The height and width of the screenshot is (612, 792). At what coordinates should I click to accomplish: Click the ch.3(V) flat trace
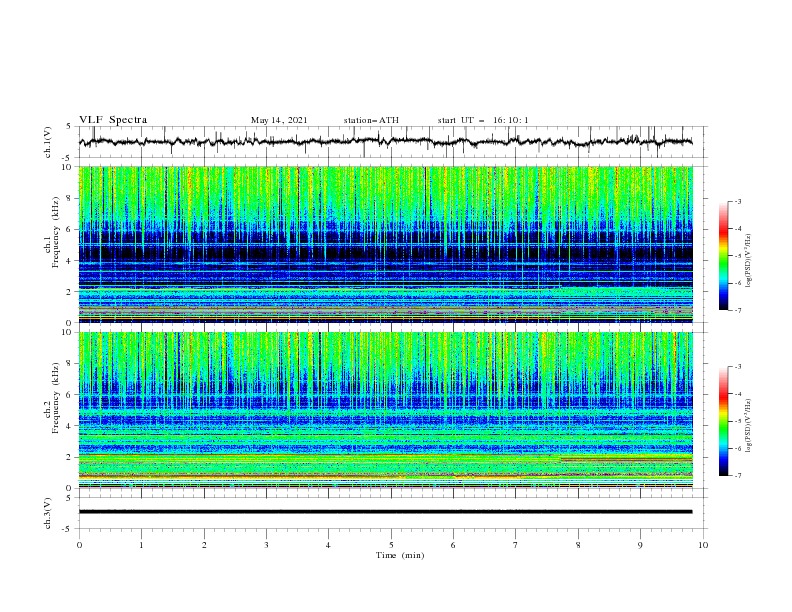[x=386, y=512]
